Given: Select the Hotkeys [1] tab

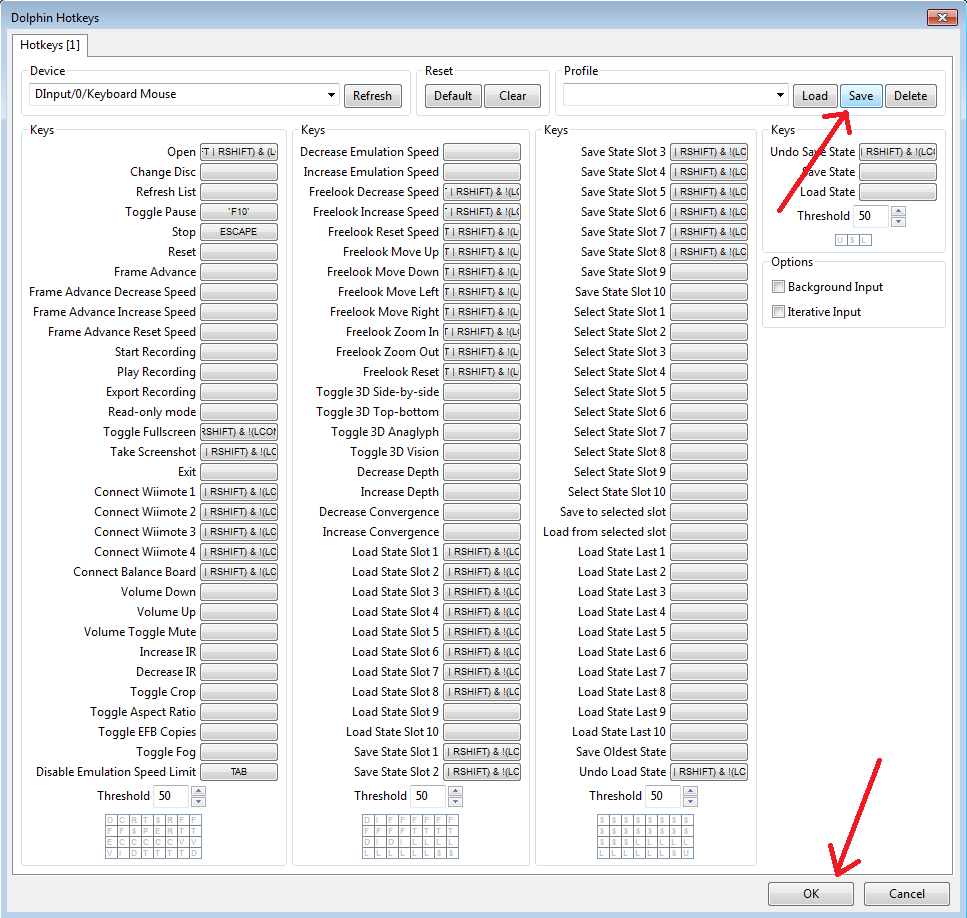Looking at the screenshot, I should click(x=50, y=45).
